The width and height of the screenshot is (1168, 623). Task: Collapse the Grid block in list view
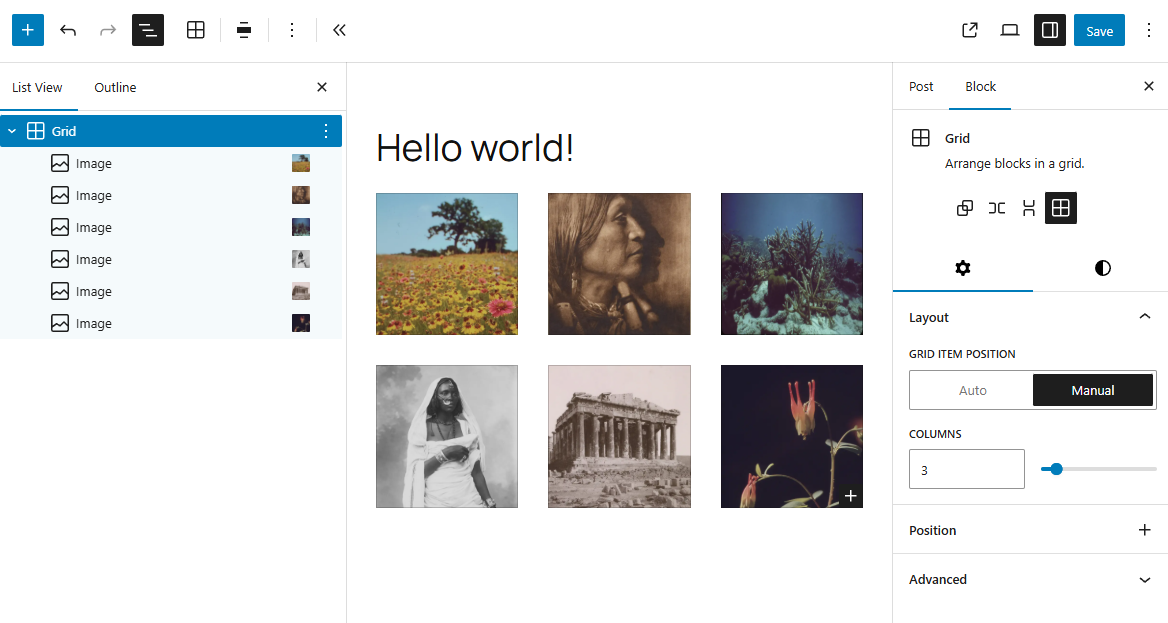pyautogui.click(x=12, y=131)
